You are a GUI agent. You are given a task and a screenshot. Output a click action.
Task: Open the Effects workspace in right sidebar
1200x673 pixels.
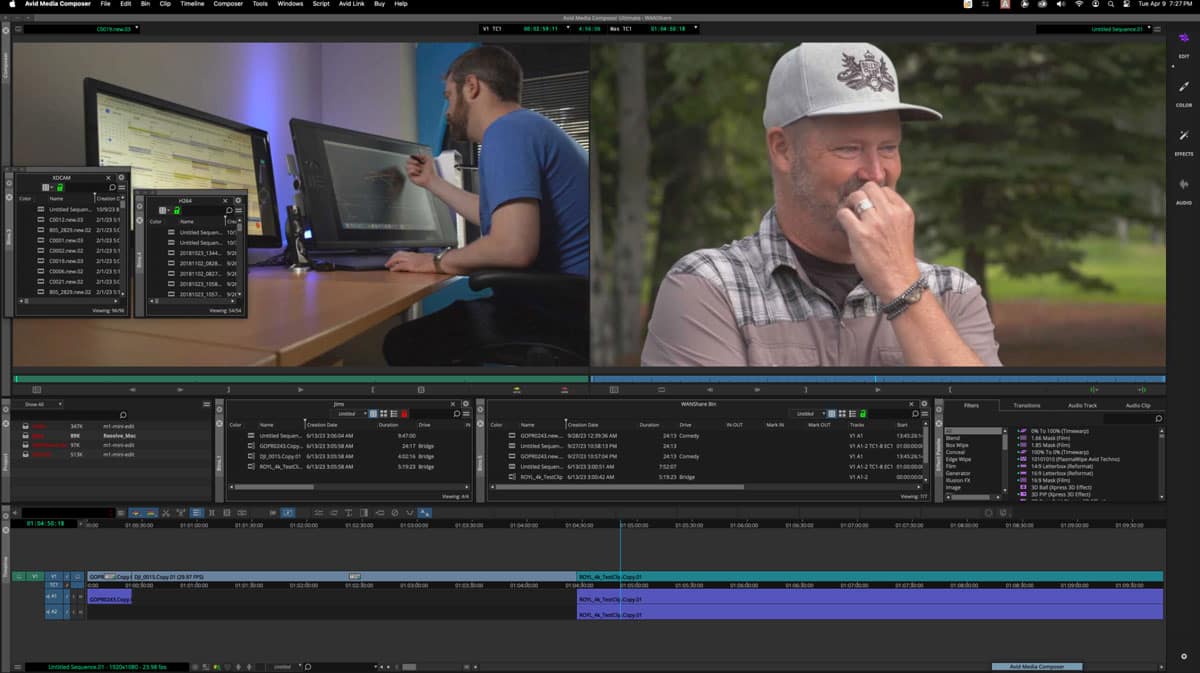point(1184,141)
